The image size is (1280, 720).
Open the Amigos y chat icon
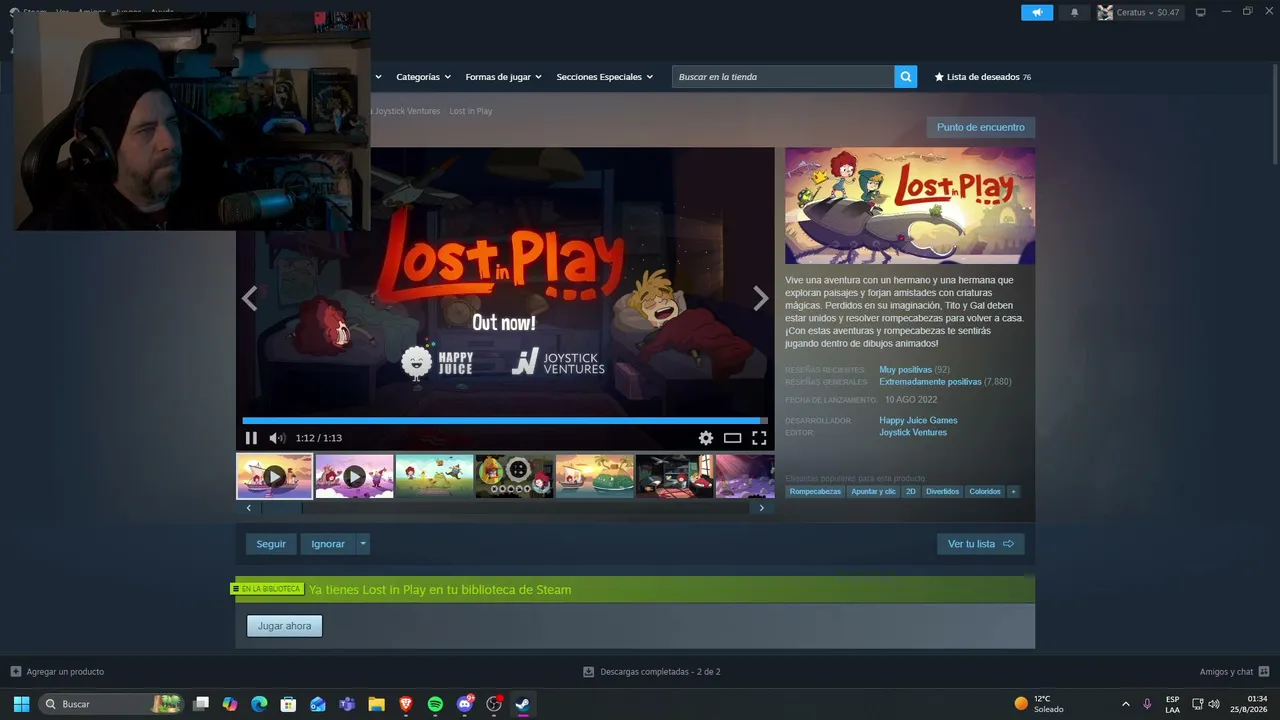pyautogui.click(x=1264, y=672)
